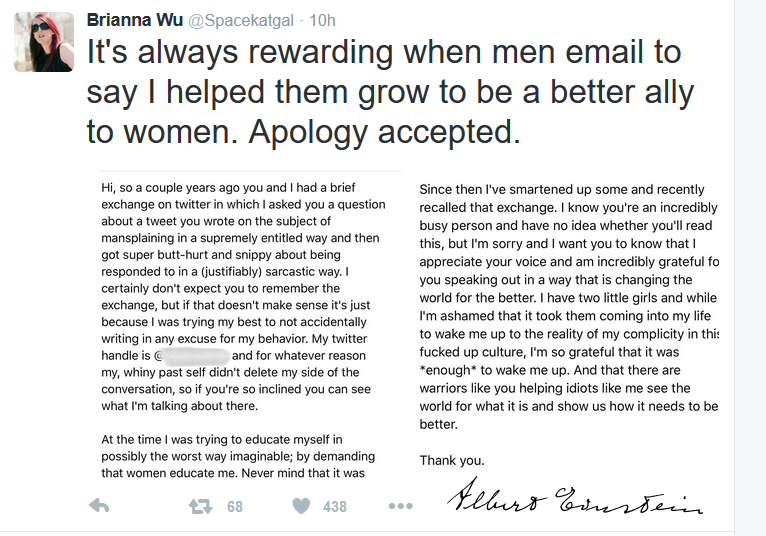The width and height of the screenshot is (766, 536).
Task: Click the 10h timestamp link
Action: [322, 20]
